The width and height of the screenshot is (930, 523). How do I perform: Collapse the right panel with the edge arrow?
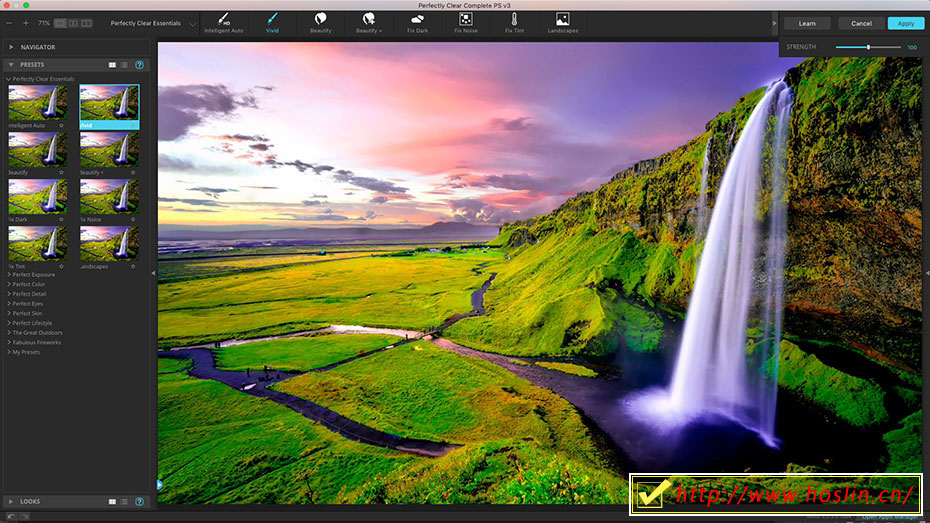tap(927, 273)
